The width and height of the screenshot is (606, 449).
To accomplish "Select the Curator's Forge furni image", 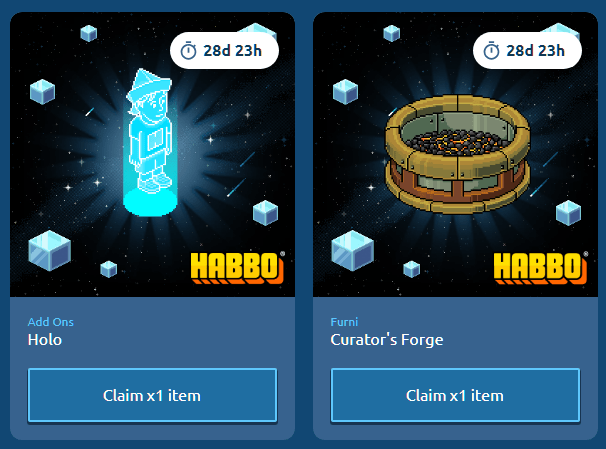I will click(x=457, y=153).
